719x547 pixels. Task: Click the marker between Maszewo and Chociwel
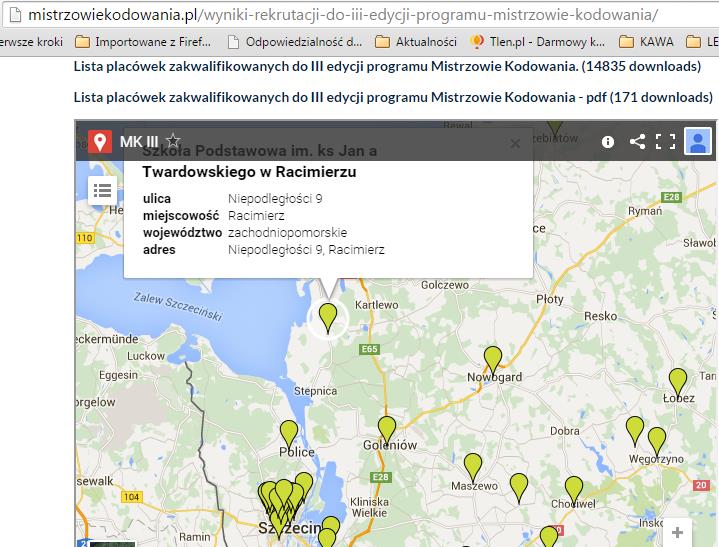[519, 488]
